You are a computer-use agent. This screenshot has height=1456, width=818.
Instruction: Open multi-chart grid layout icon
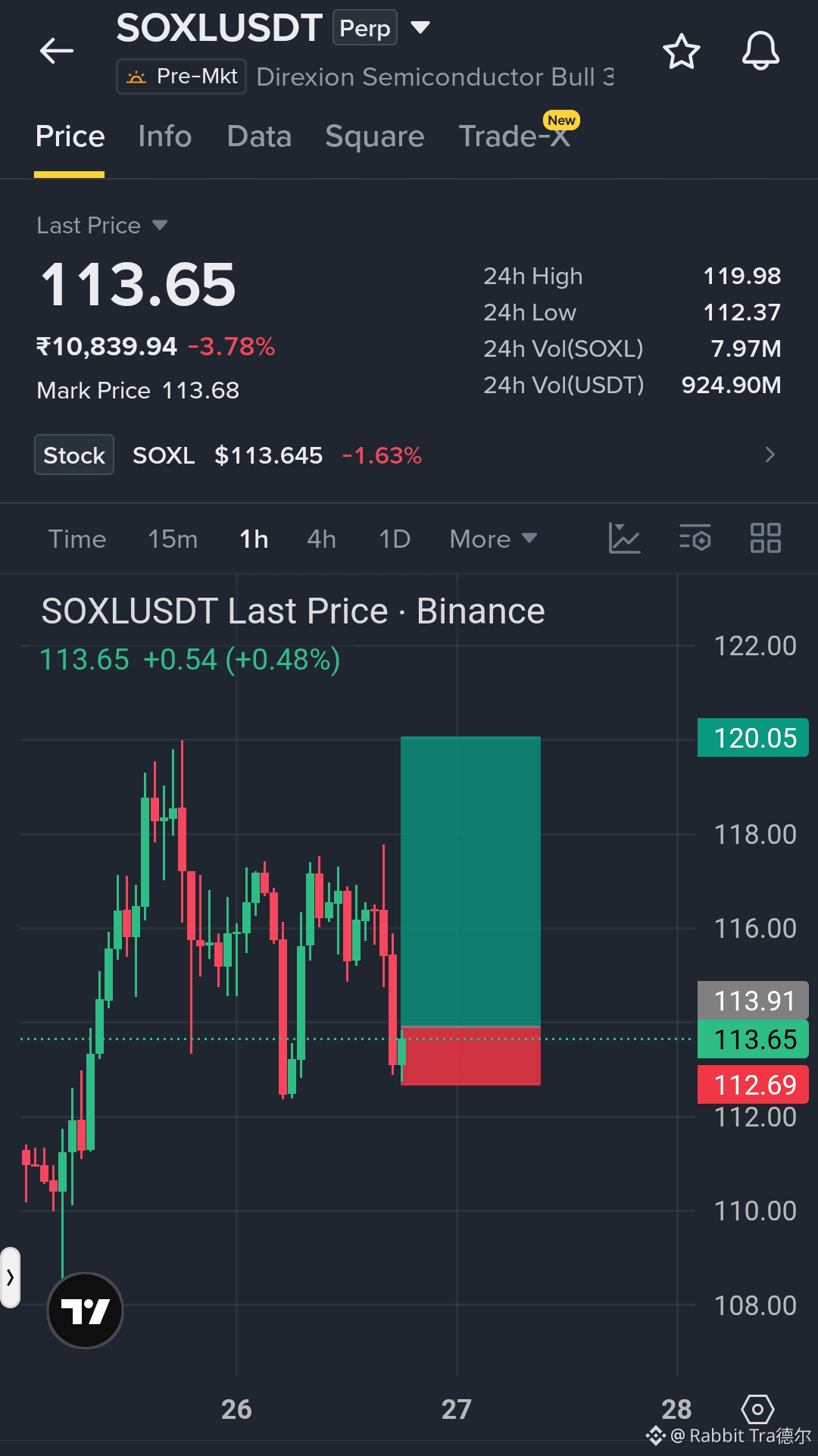765,539
